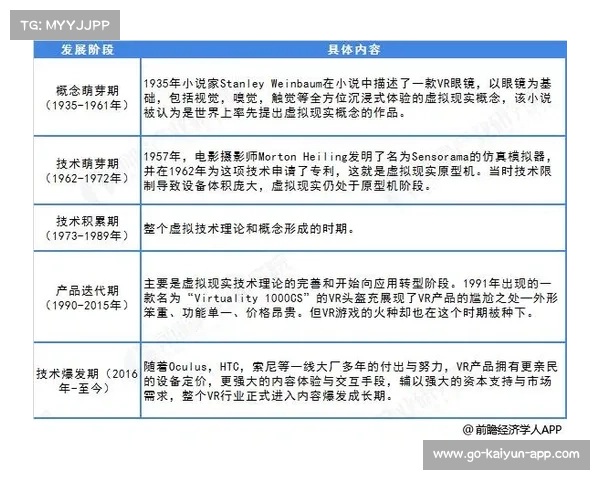Select the 概念萌芽期 (1935-1961年) cell

click(x=87, y=98)
